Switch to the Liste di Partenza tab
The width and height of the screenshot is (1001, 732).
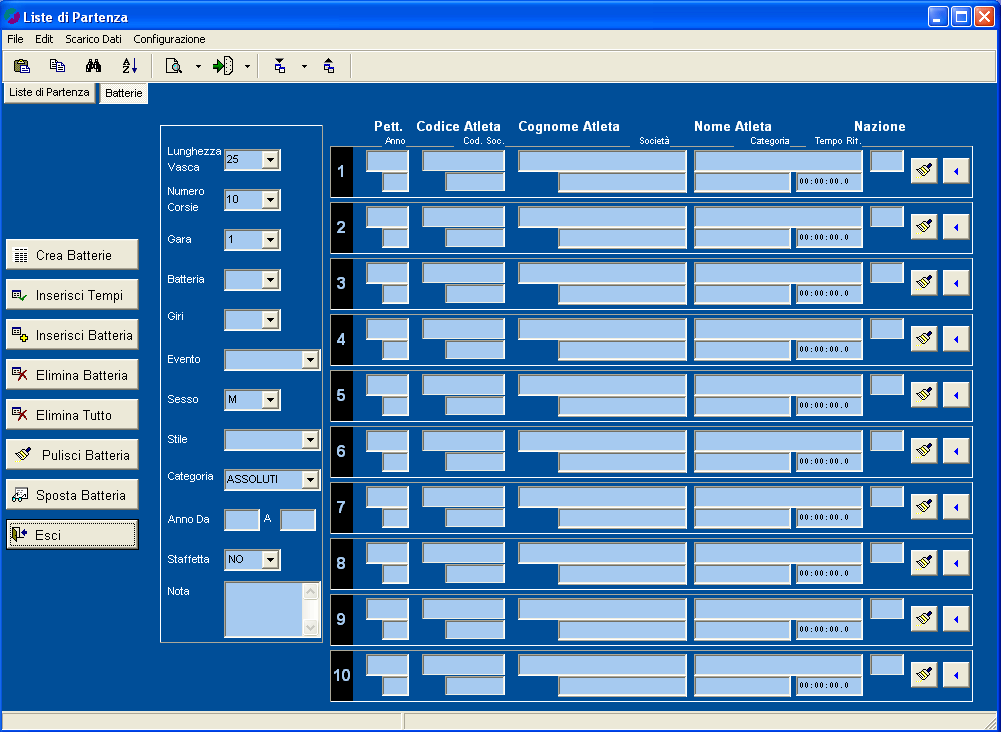click(x=49, y=92)
